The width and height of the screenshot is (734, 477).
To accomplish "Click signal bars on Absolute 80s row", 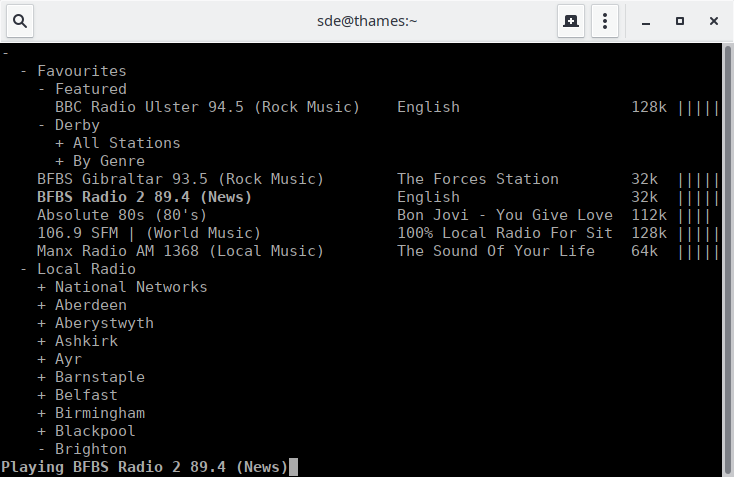I will click(x=694, y=215).
